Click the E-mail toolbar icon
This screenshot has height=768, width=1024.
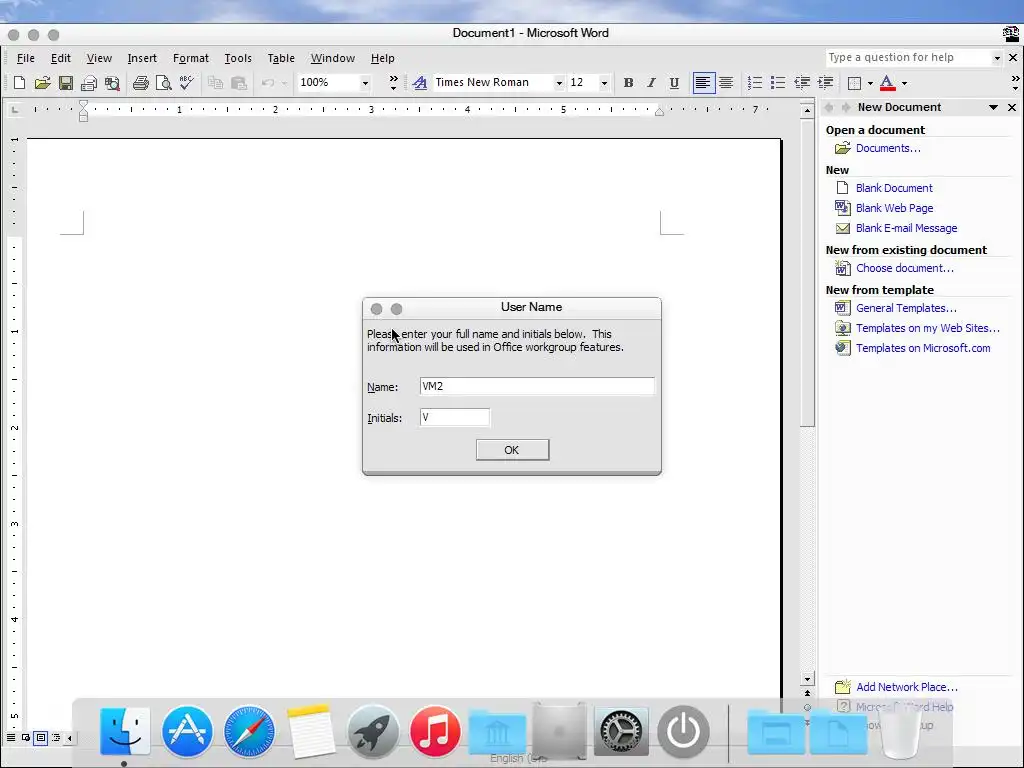coord(89,83)
